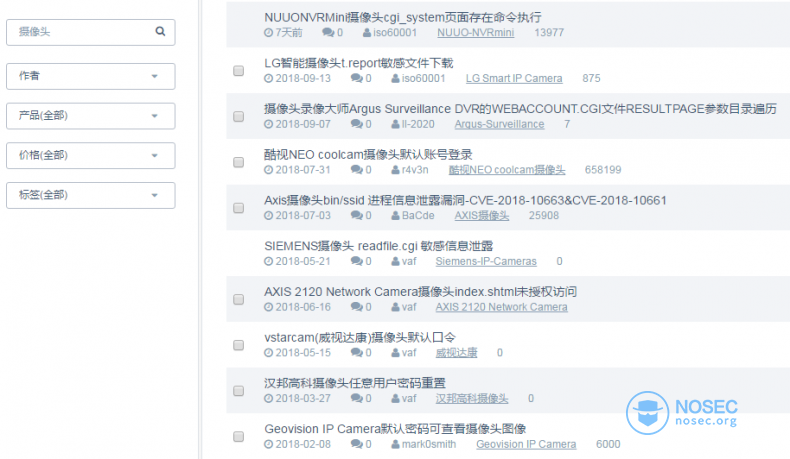The width and height of the screenshot is (790, 459).
Task: Click the value 25908 in Axis row
Action: (x=544, y=216)
